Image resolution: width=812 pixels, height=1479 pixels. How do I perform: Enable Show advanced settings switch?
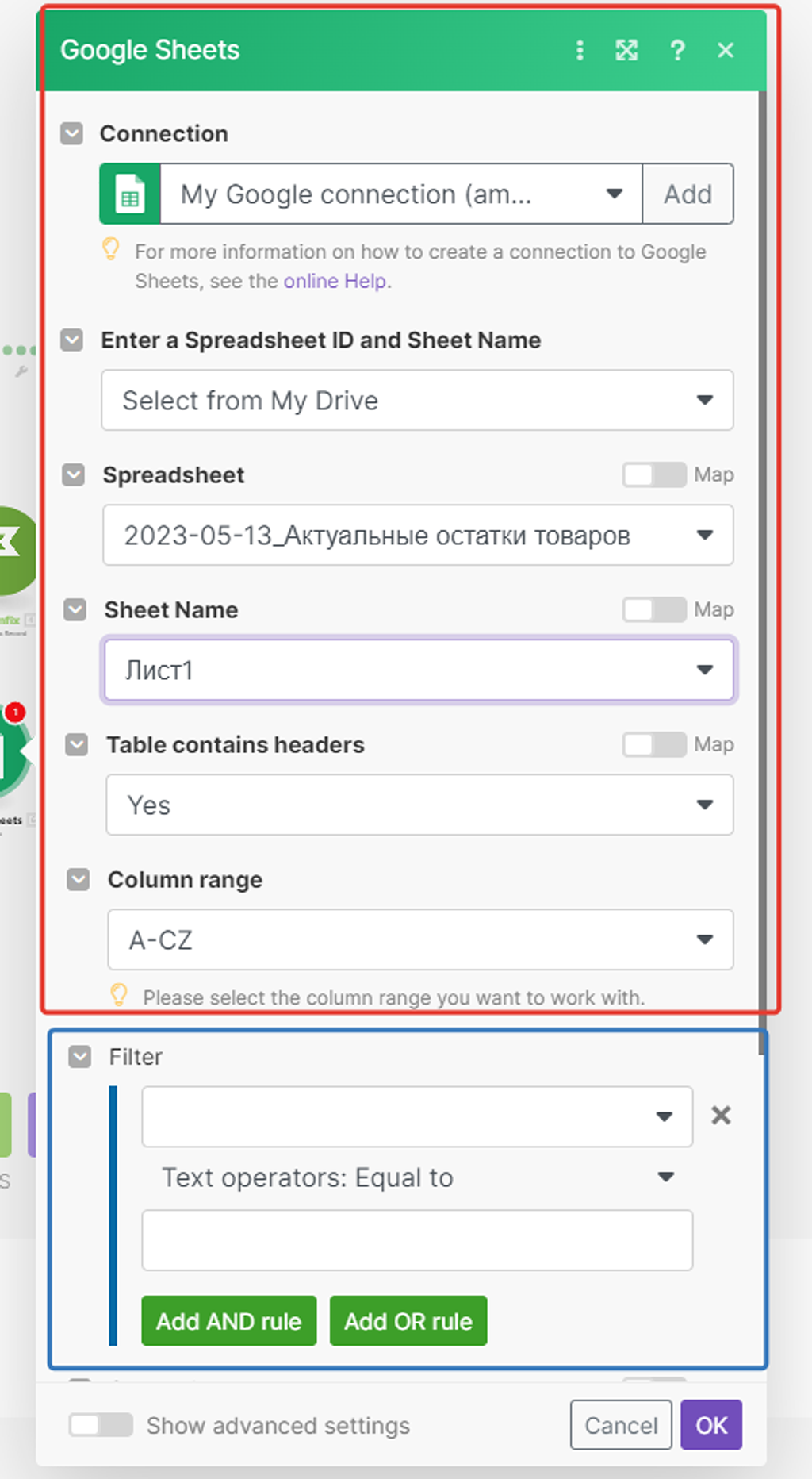101,1425
